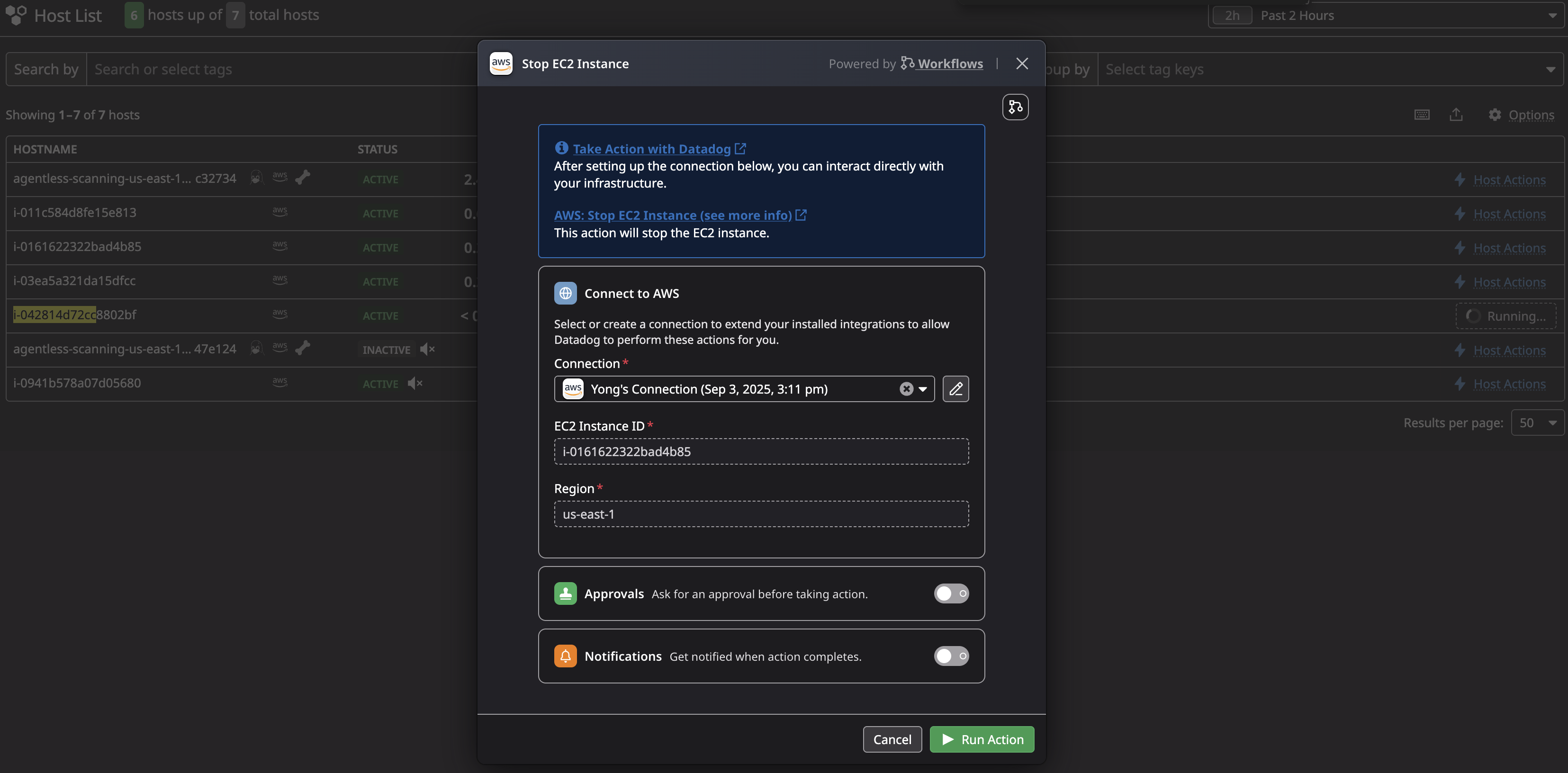Expand the Results per page dropdown
The width and height of the screenshot is (1568, 773).
[1537, 423]
